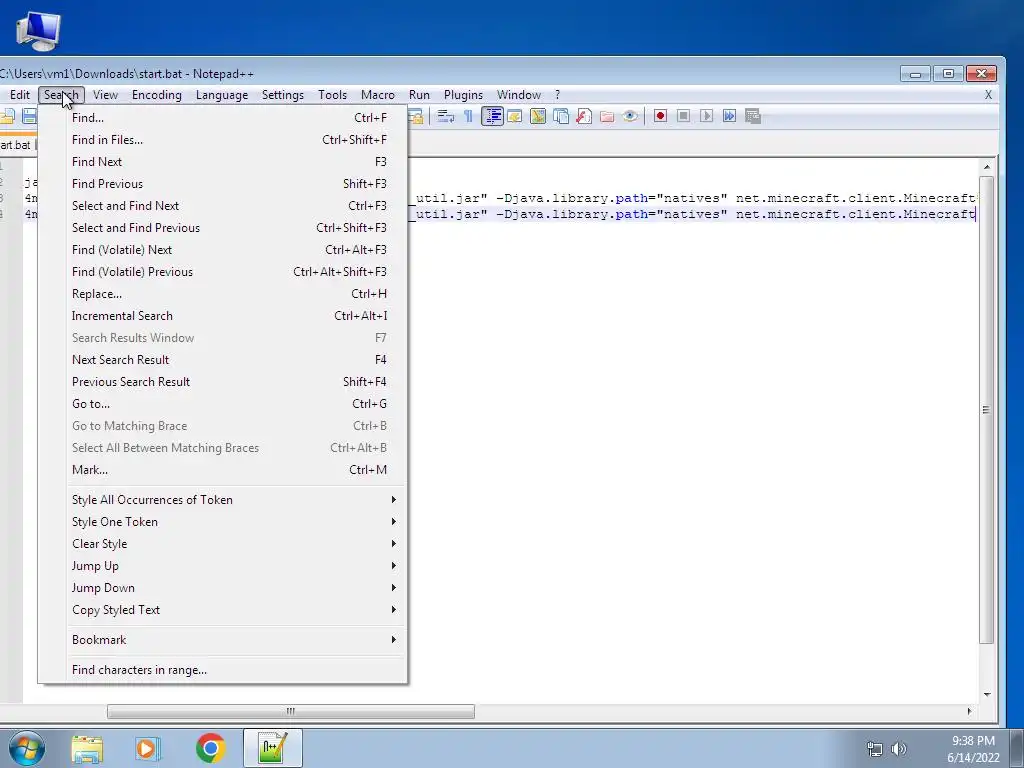Click the horizontal scrollbar thumb
The height and width of the screenshot is (768, 1024).
(291, 711)
